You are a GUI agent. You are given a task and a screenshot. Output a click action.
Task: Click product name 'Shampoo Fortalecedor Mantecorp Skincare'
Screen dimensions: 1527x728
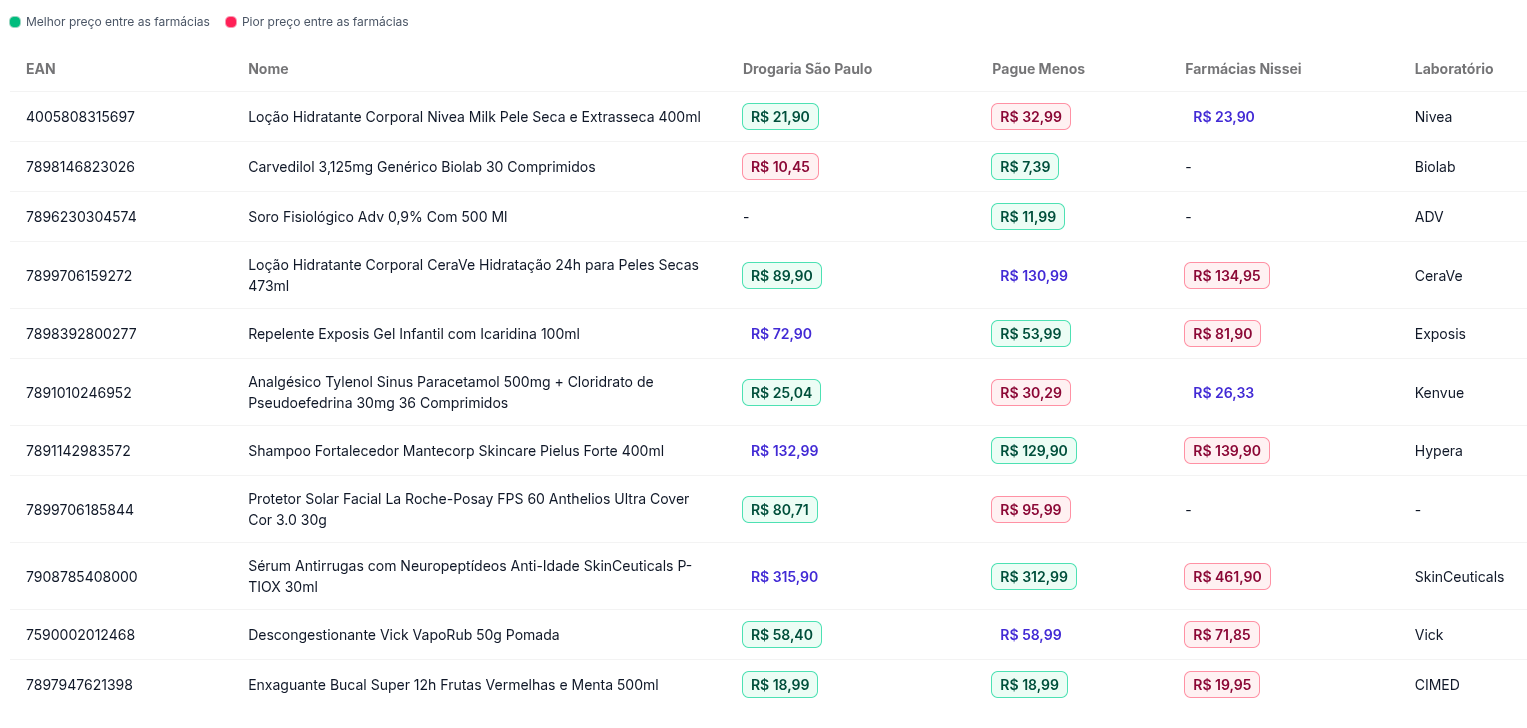coord(456,451)
